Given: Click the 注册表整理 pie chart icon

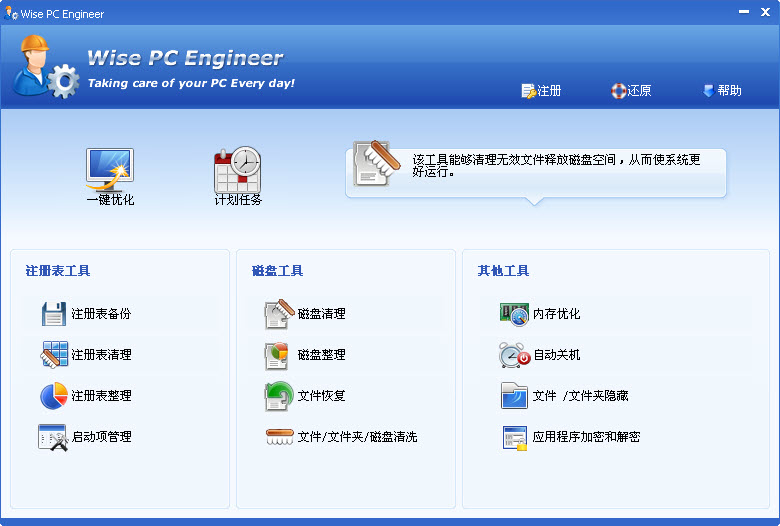Looking at the screenshot, I should tap(54, 396).
